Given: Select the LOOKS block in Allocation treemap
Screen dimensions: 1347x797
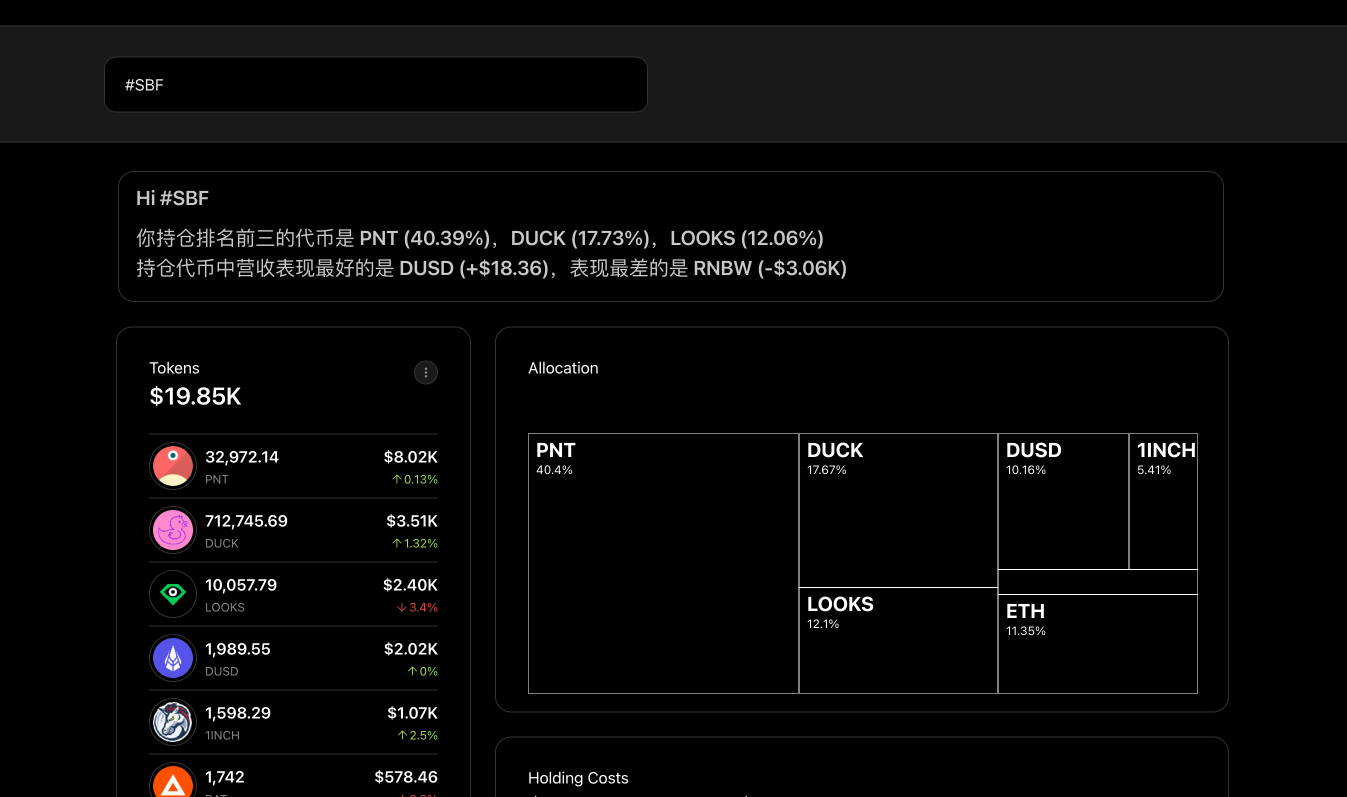Looking at the screenshot, I should pyautogui.click(x=898, y=640).
